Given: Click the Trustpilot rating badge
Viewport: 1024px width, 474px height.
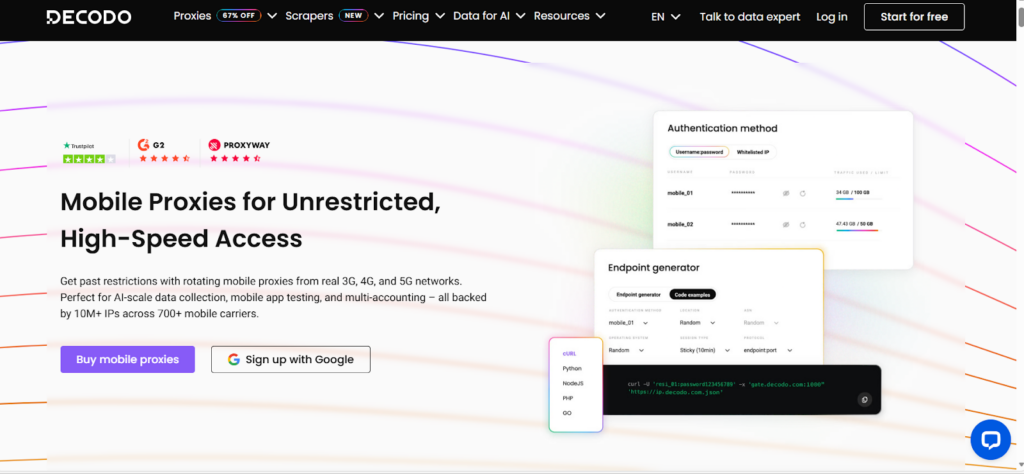Looking at the screenshot, I should click(x=89, y=151).
